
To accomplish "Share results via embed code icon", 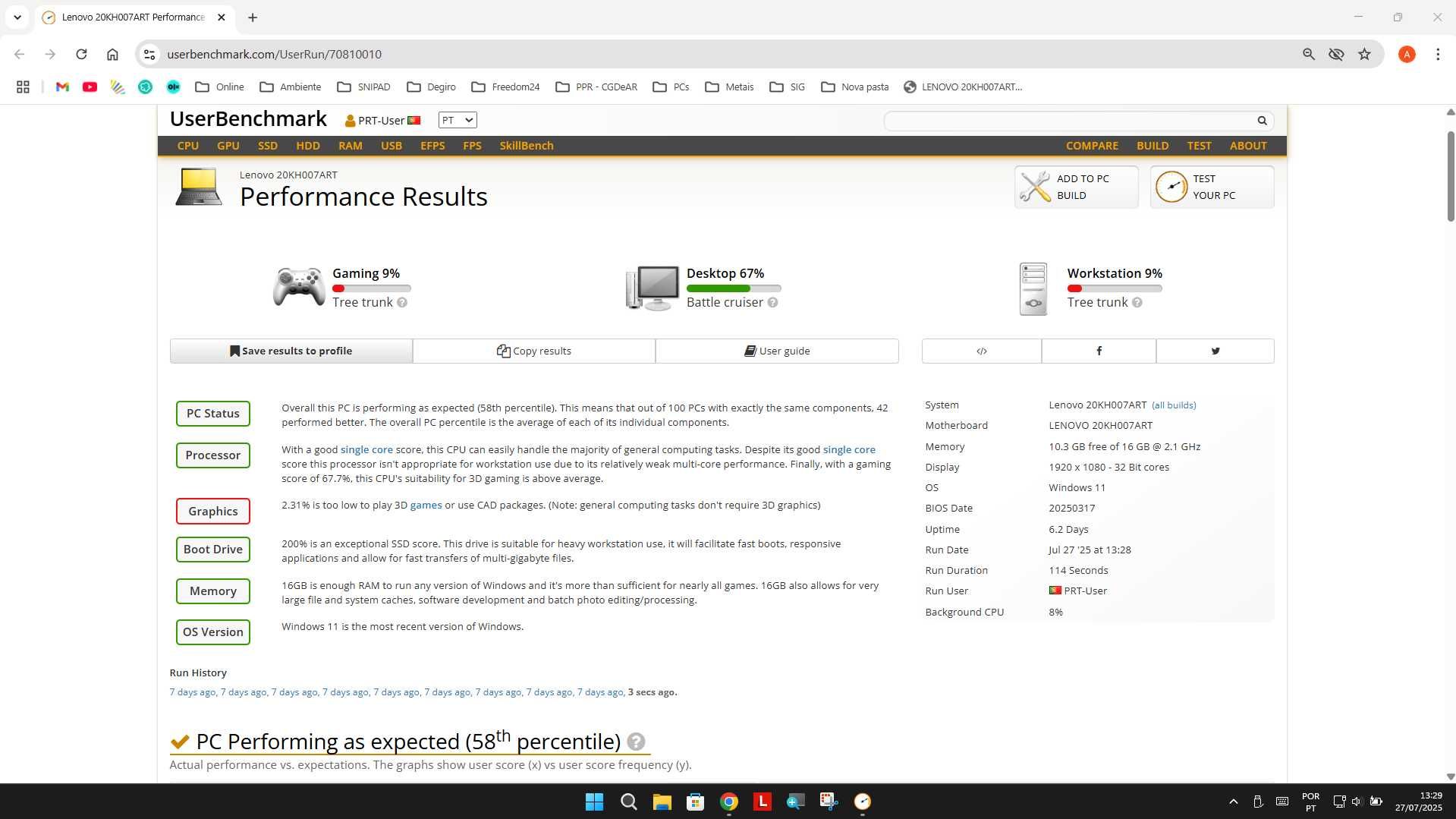I will click(x=981, y=351).
